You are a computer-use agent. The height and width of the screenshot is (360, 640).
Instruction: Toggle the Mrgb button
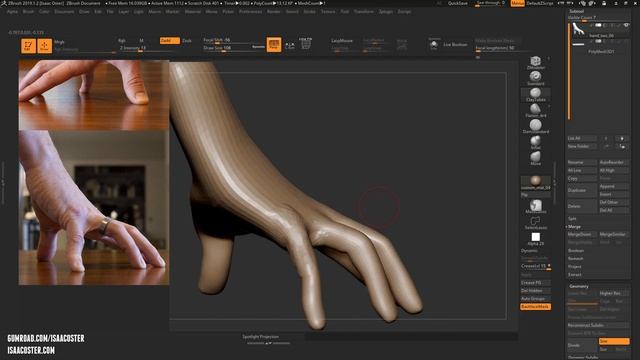[60, 42]
